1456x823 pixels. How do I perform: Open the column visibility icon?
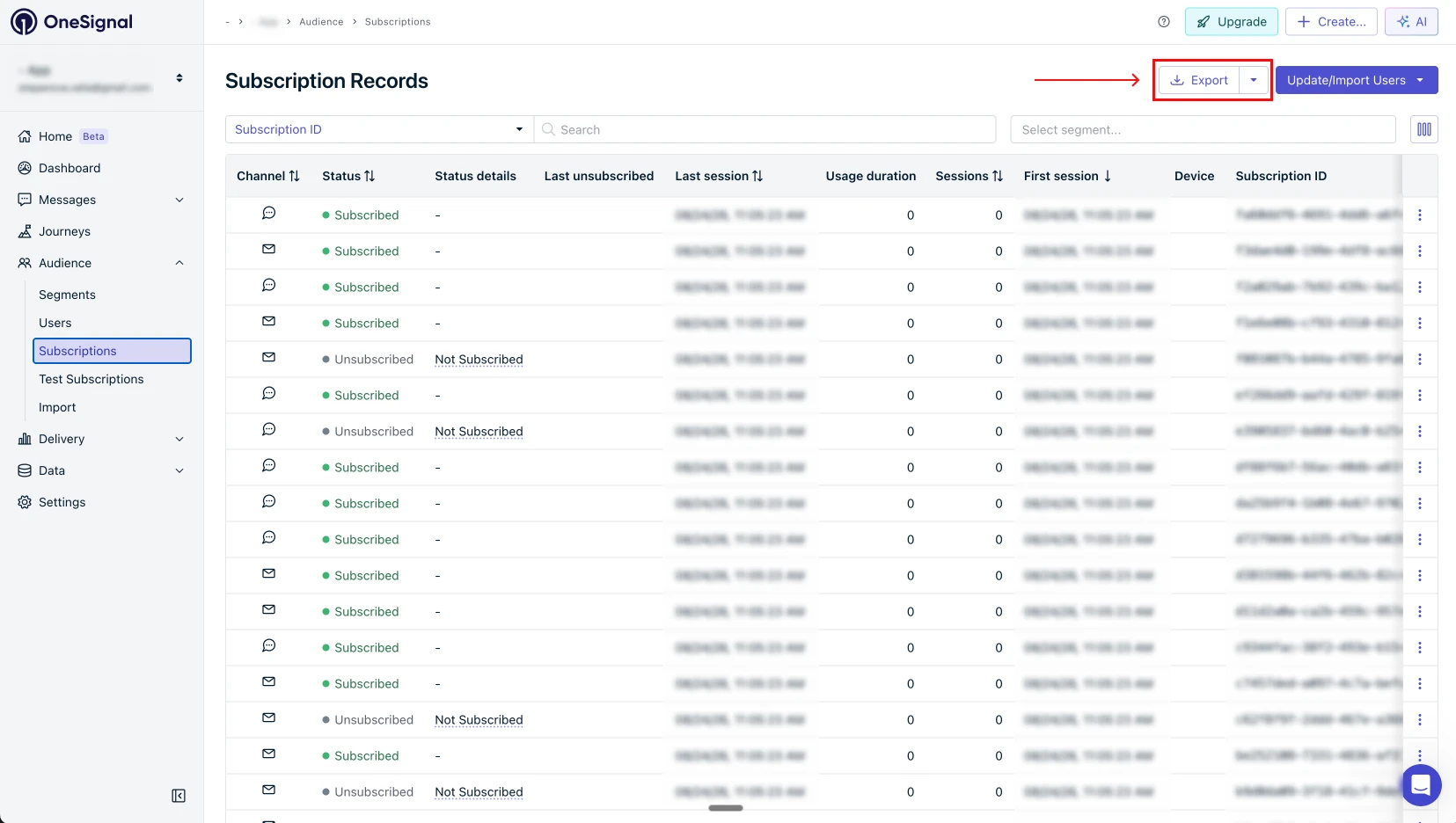(x=1424, y=129)
